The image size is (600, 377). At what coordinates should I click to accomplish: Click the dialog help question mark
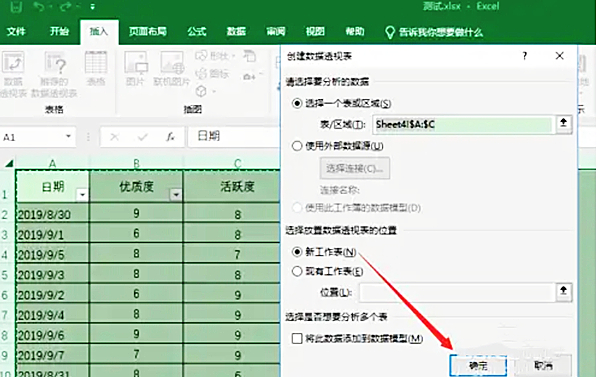point(525,56)
